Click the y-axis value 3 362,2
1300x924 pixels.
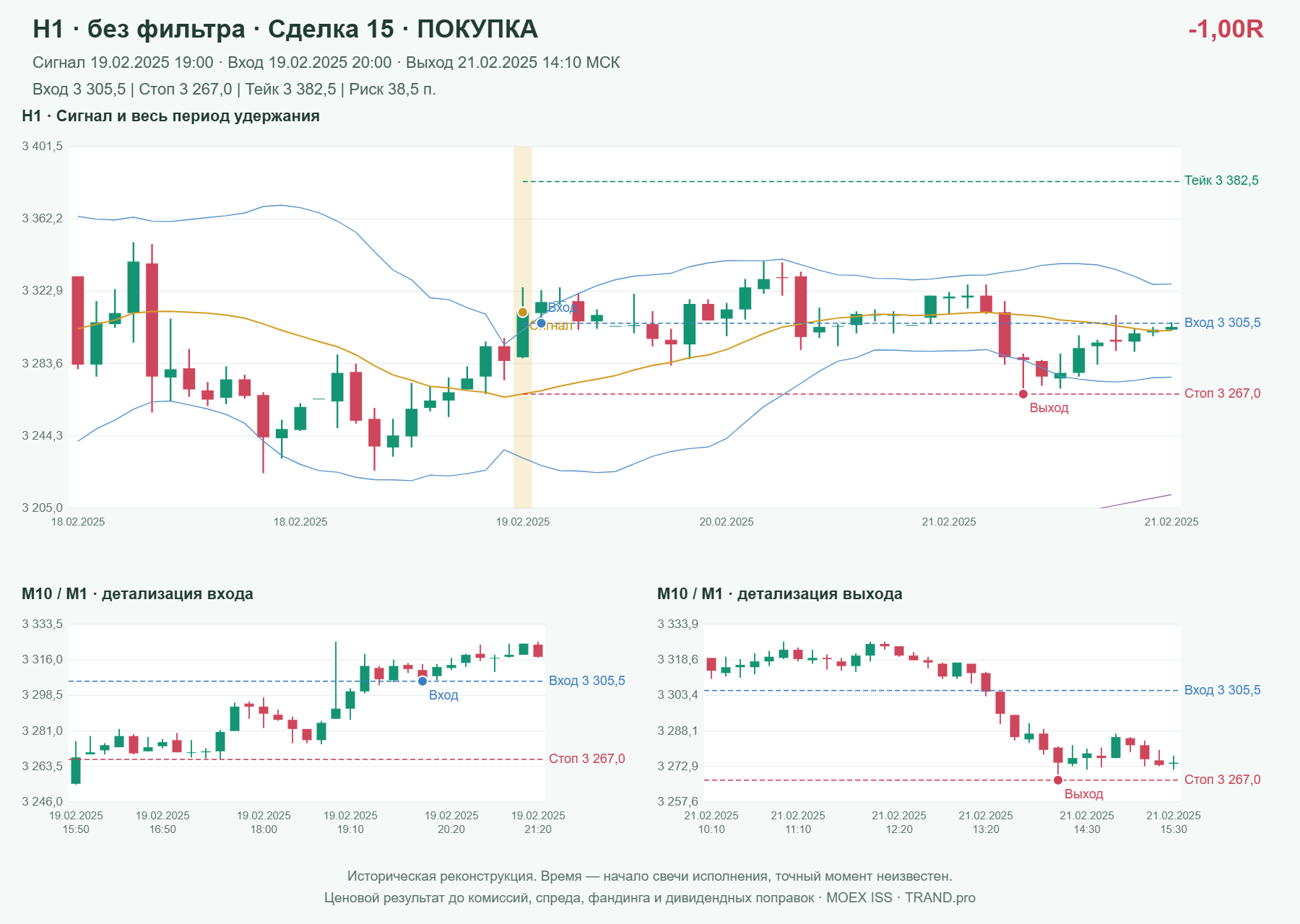43,219
